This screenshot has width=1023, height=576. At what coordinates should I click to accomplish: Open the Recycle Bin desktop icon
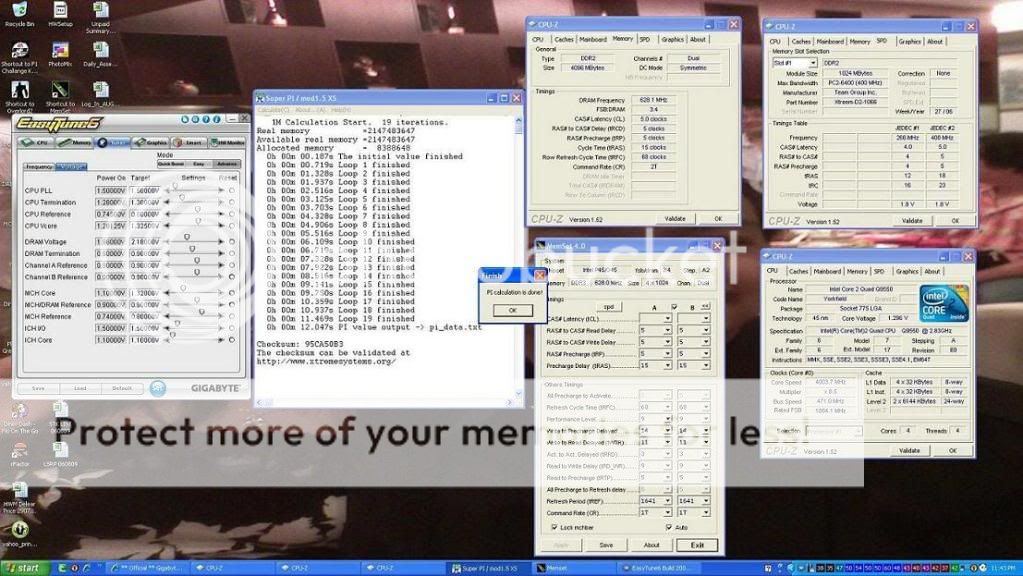coord(20,14)
